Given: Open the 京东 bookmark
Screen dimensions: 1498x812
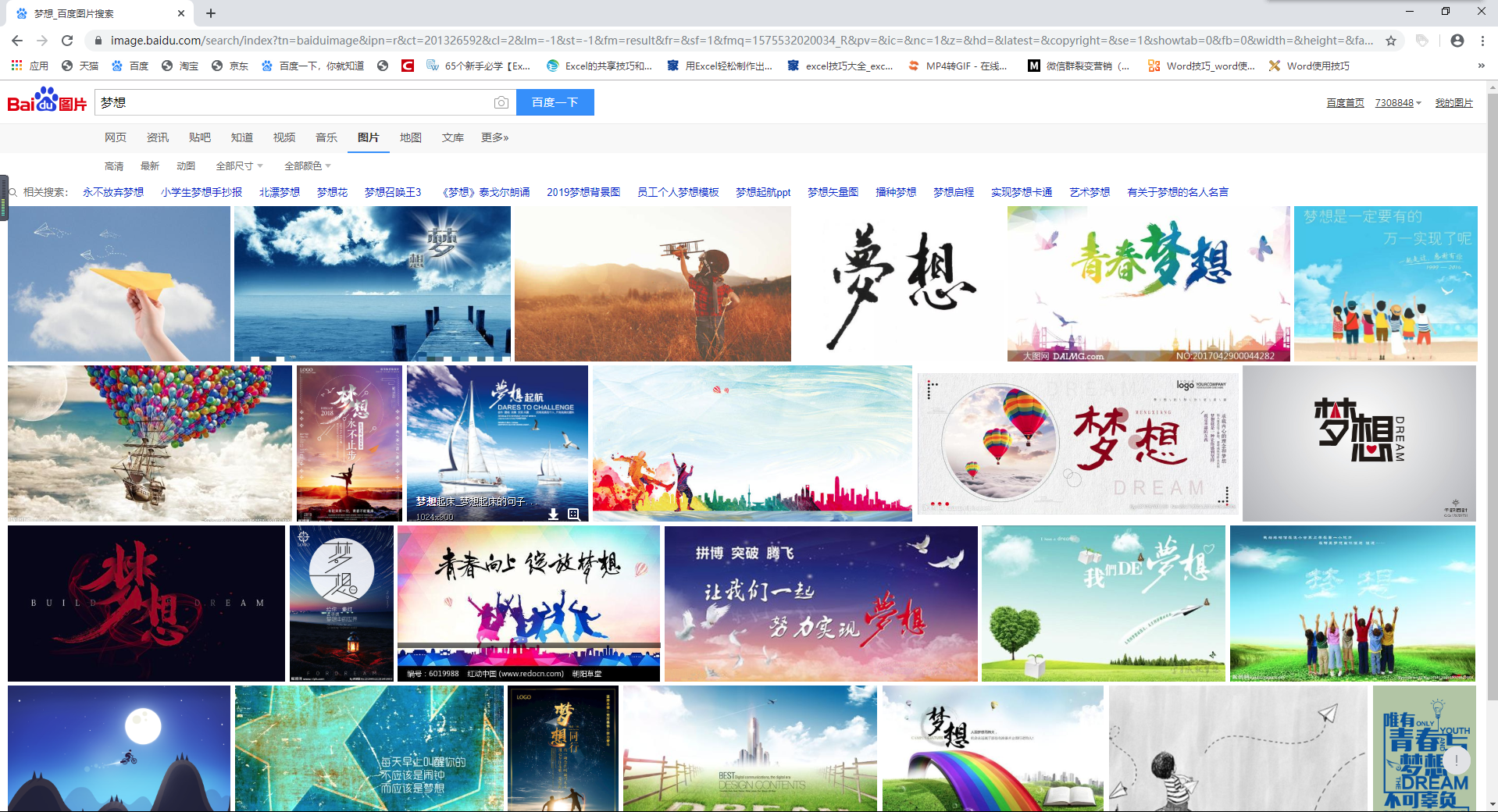Looking at the screenshot, I should [230, 66].
